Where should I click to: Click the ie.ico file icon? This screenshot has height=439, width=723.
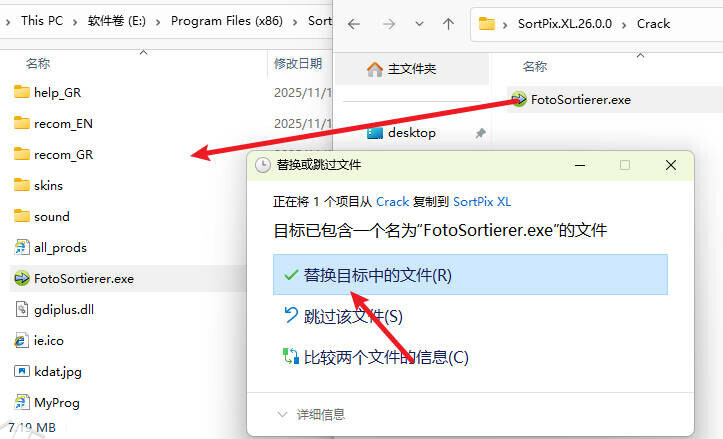[x=22, y=340]
